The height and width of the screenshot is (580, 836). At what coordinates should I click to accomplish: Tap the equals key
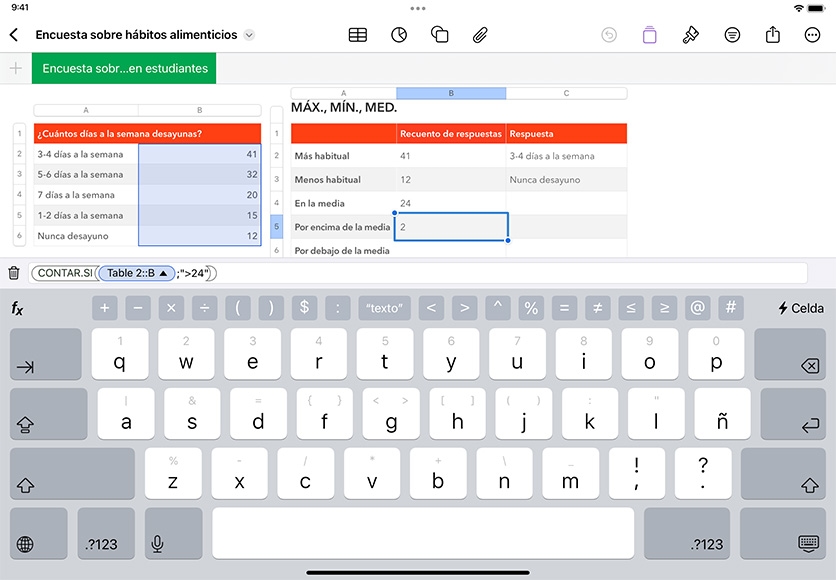click(565, 308)
